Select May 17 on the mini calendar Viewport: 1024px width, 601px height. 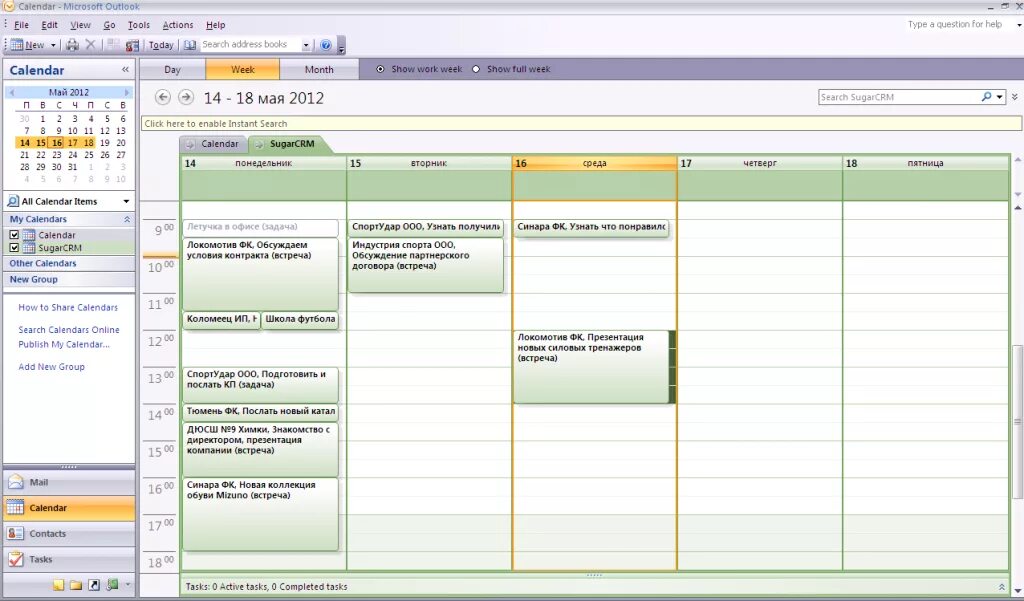click(x=72, y=142)
